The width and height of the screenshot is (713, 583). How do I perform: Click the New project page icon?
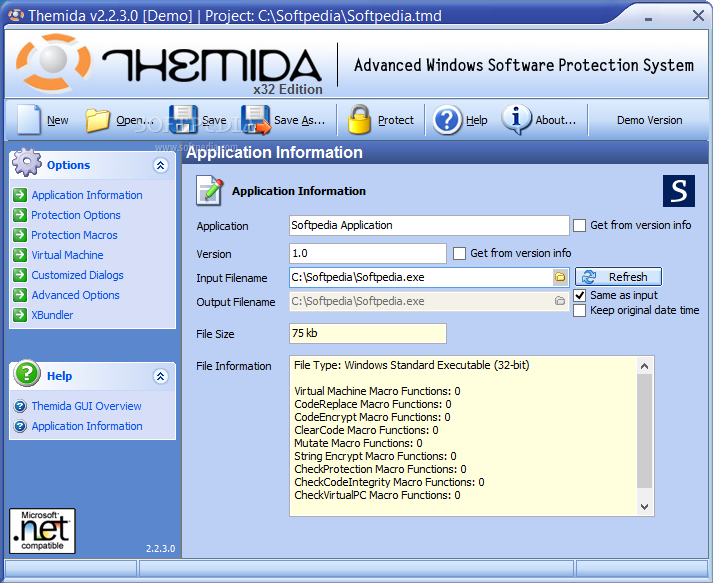coord(29,120)
